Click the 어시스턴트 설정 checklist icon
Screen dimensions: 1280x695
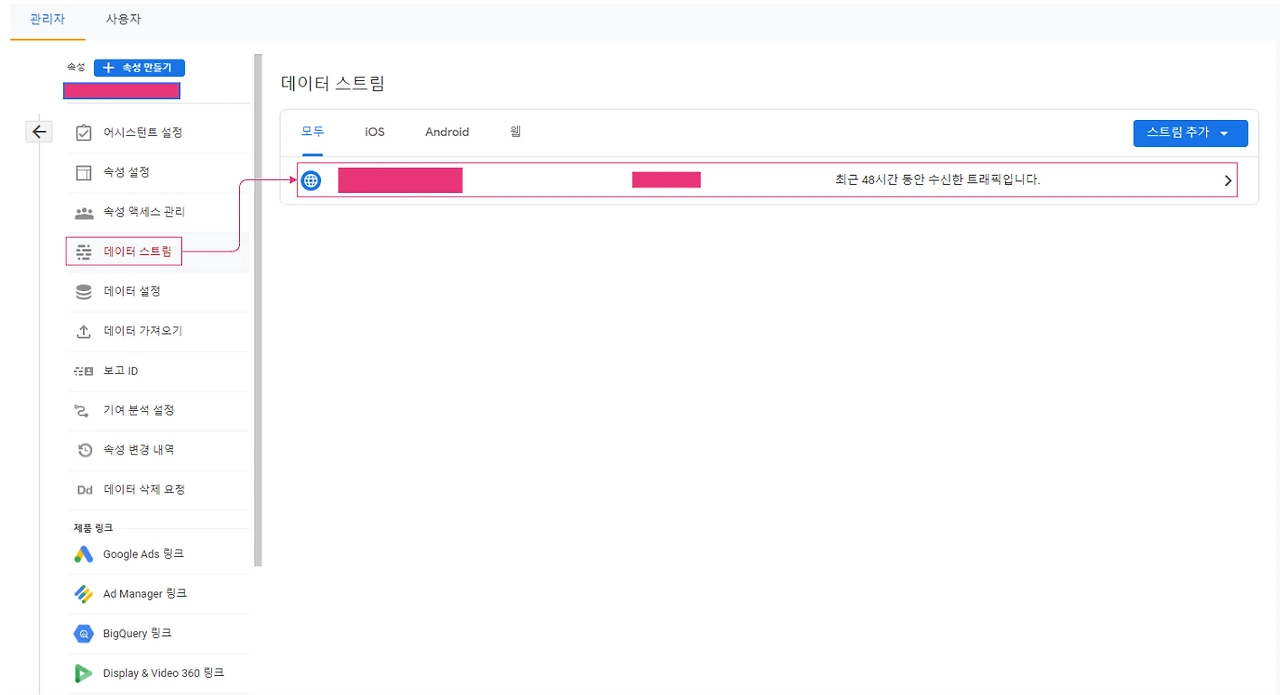tap(83, 131)
